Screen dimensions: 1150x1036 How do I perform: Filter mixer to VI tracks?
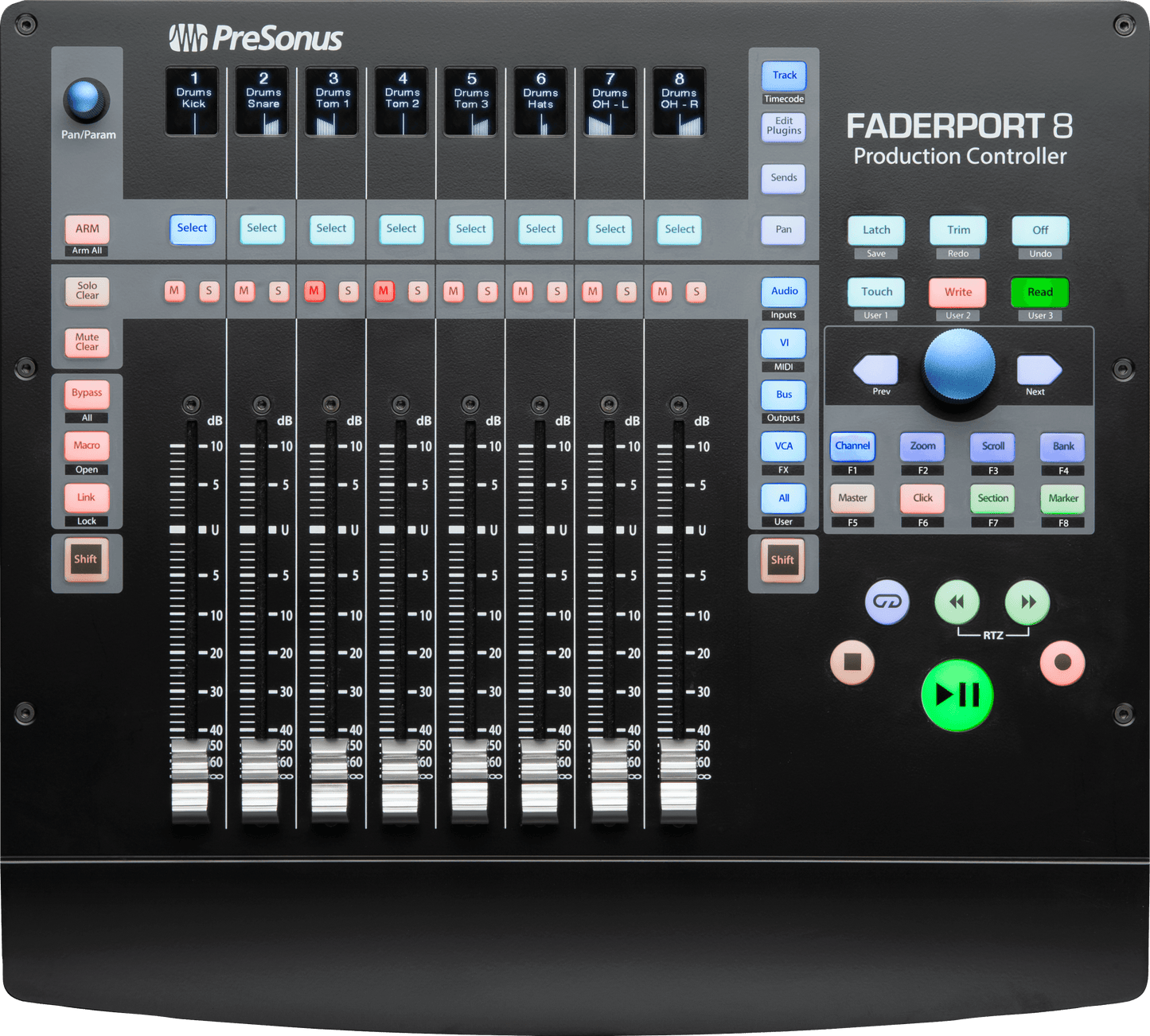[784, 344]
